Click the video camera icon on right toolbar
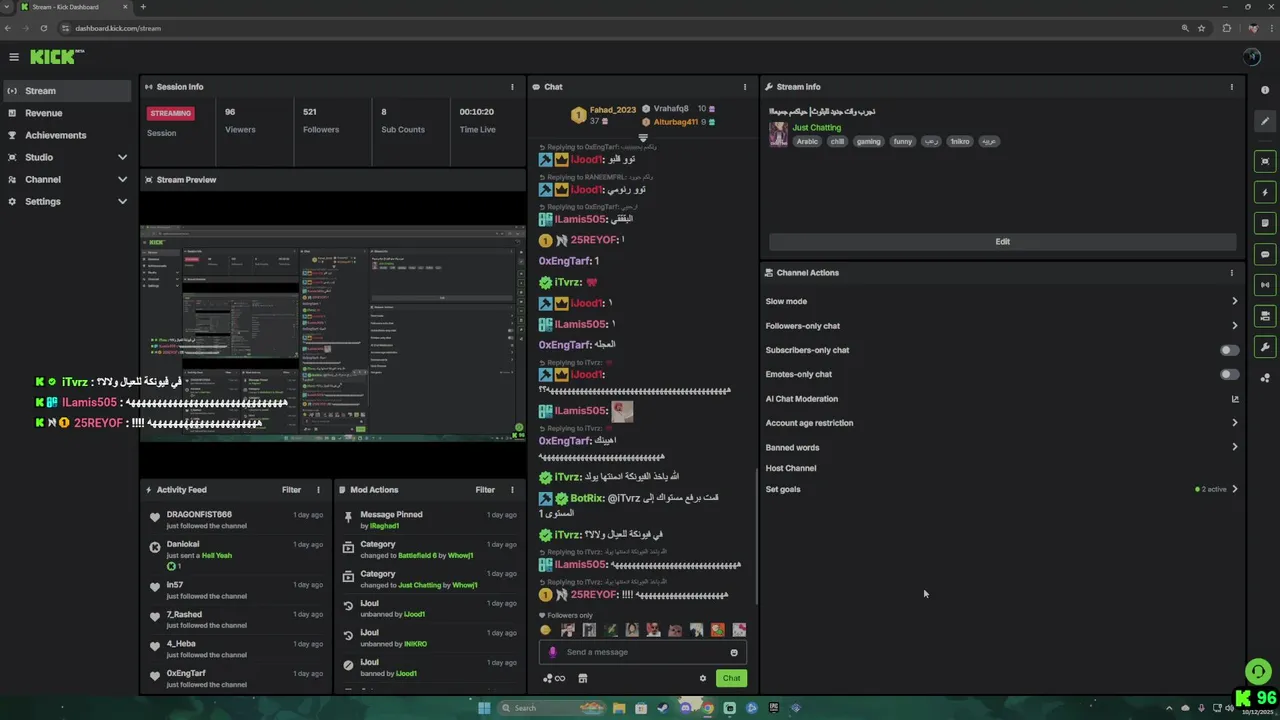Image resolution: width=1280 pixels, height=720 pixels. 1265,316
